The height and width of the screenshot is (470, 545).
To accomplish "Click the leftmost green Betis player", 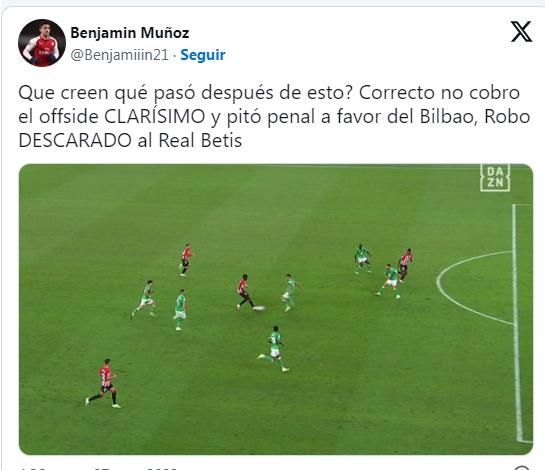I will pyautogui.click(x=144, y=299).
